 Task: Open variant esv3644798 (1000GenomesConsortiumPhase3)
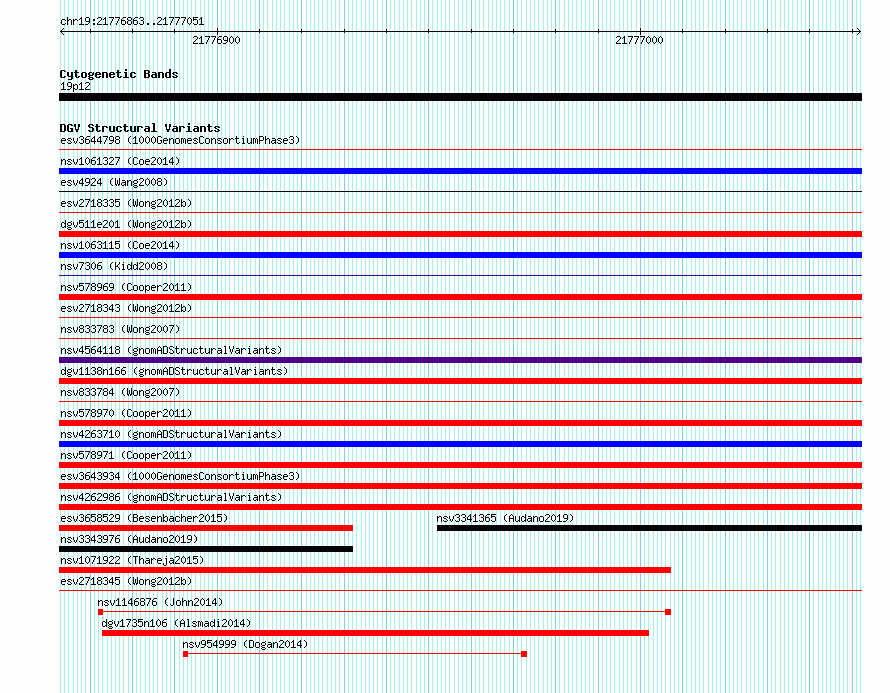click(180, 140)
